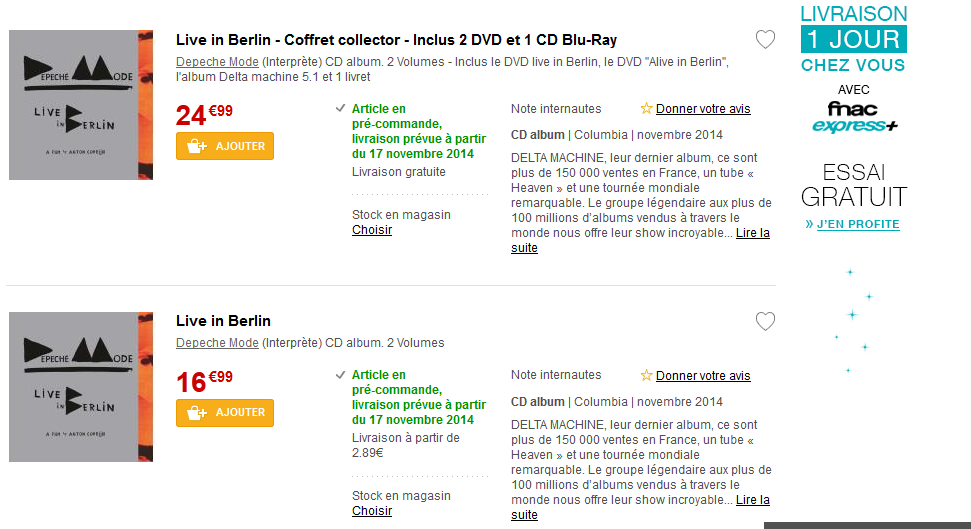Click star icon beside second Donner votre avis
Screen dimensions: 971x529
coord(646,376)
